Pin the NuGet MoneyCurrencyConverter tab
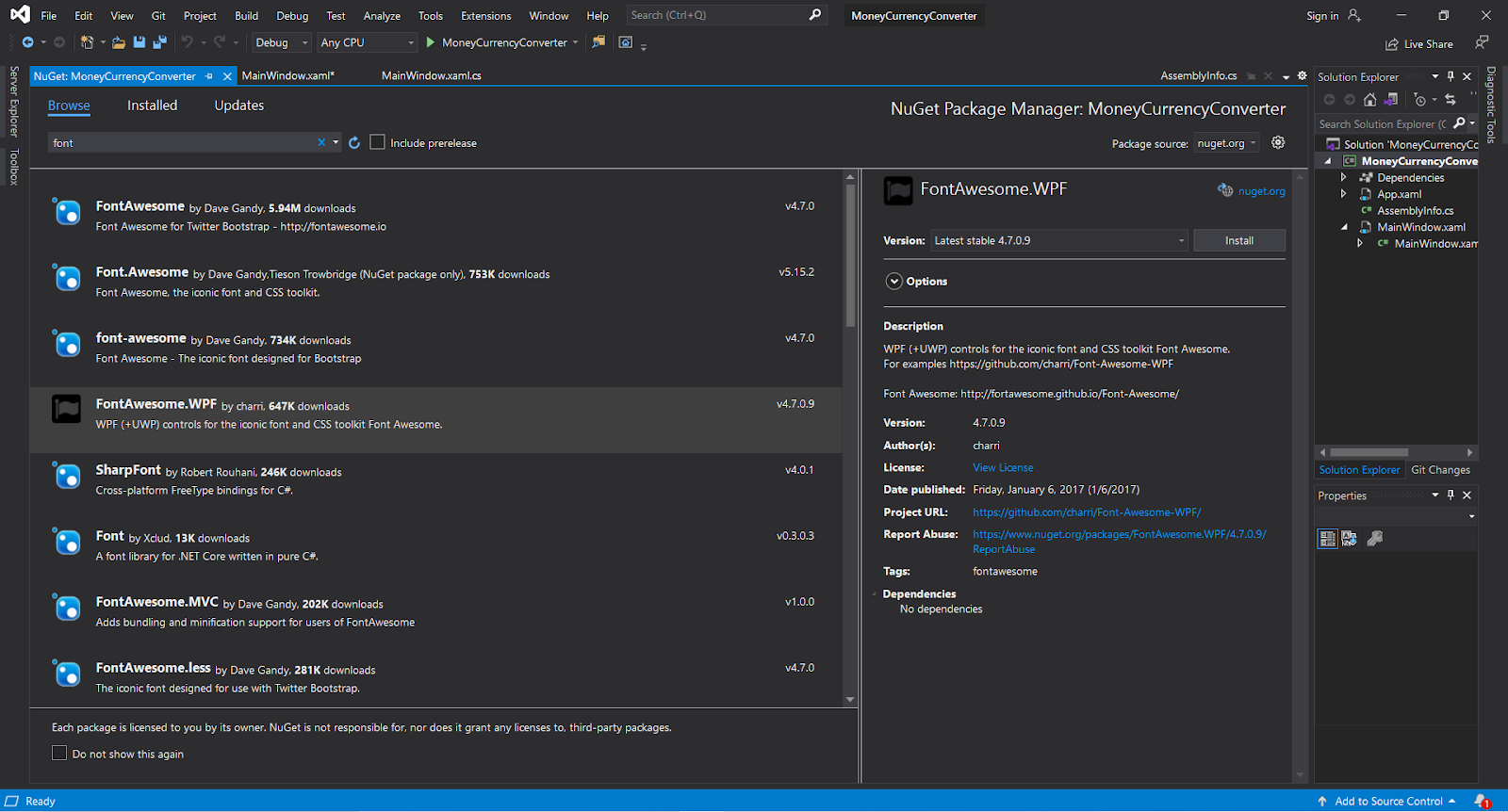1508x812 pixels. tap(209, 76)
